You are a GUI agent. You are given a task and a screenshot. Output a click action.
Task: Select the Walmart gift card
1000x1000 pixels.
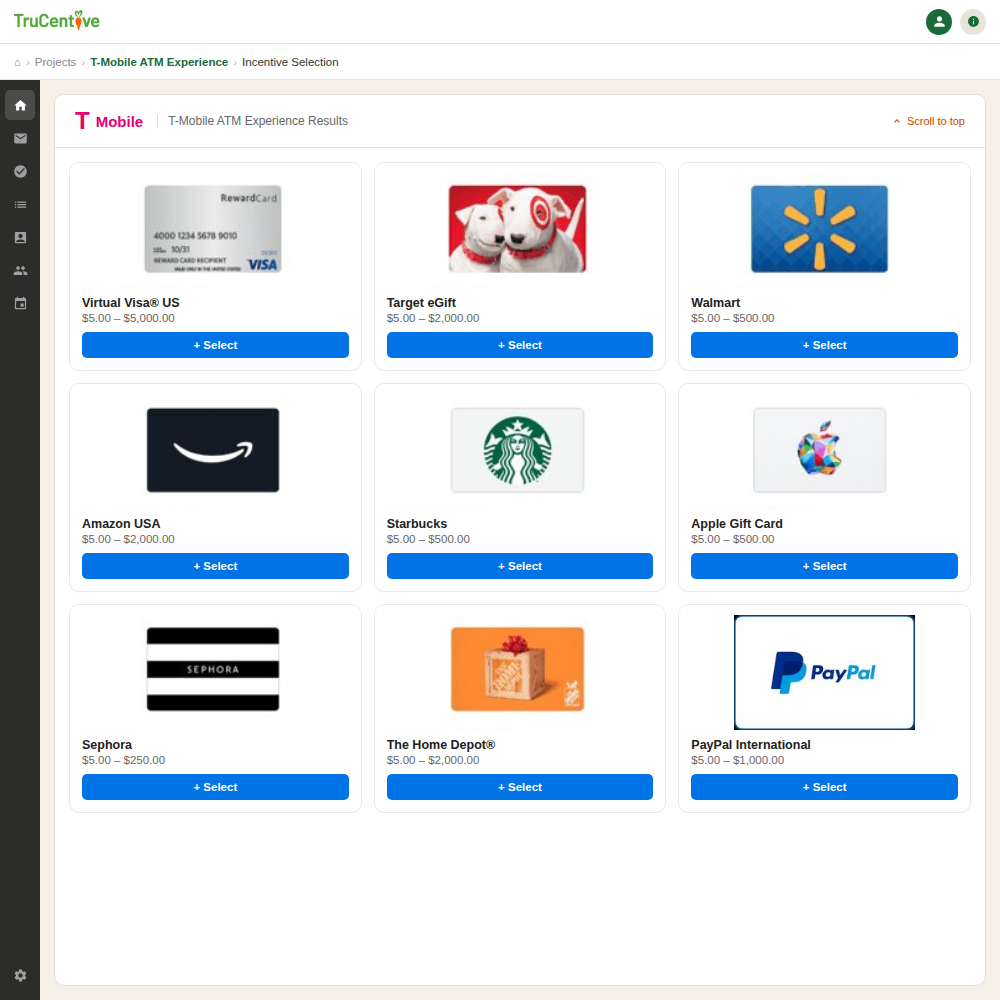tap(825, 345)
